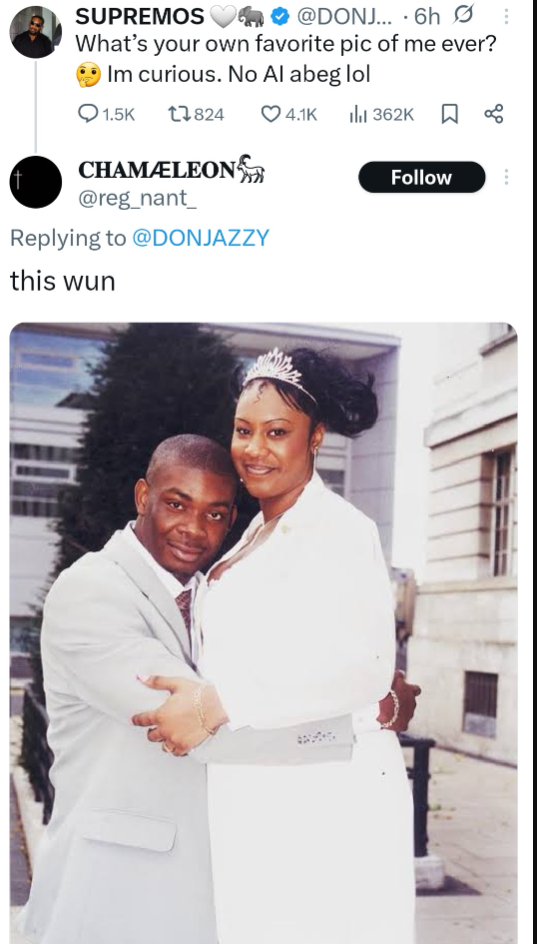Tap the black CHAMÆLEON profile avatar

pos(36,182)
